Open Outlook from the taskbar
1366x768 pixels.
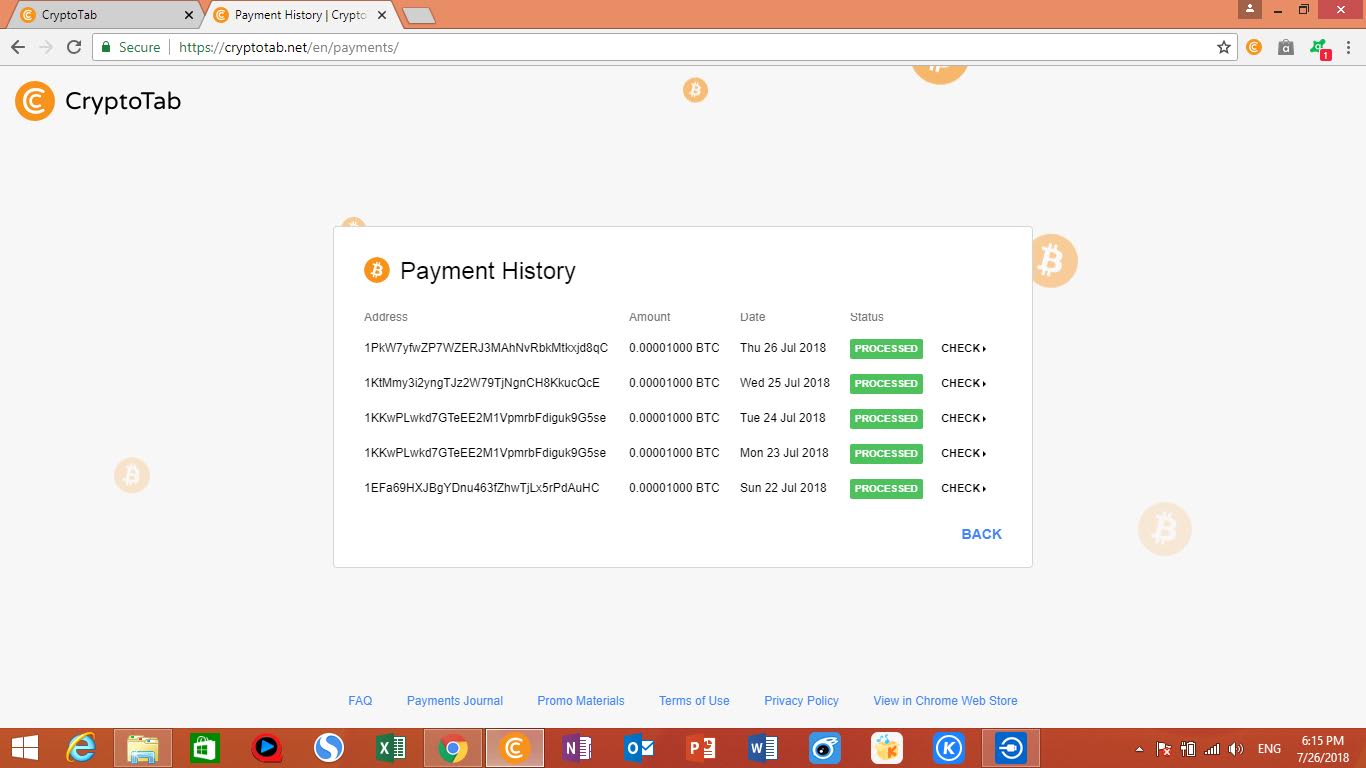coord(639,747)
